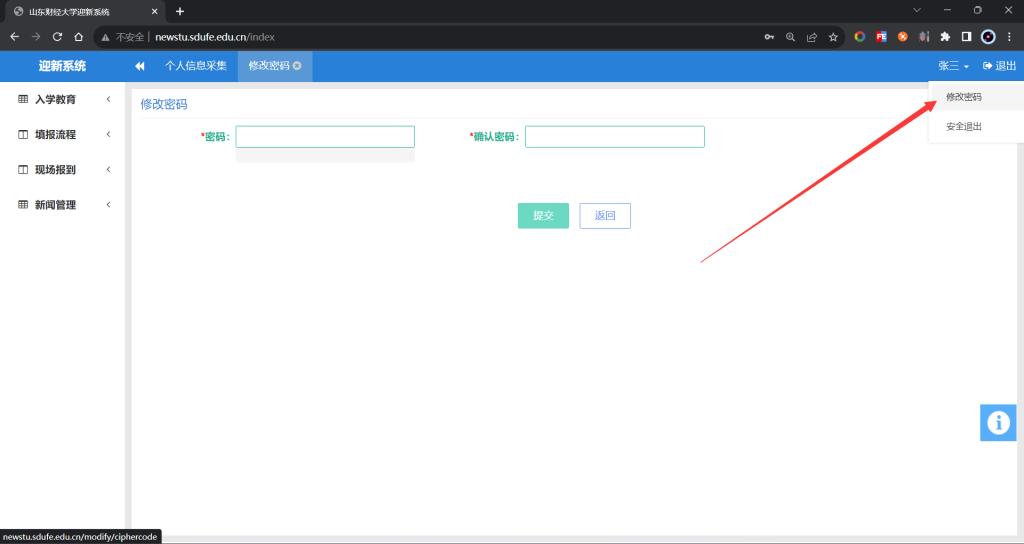
Task: Expand the 入学教育 sidebar menu
Action: pos(62,100)
